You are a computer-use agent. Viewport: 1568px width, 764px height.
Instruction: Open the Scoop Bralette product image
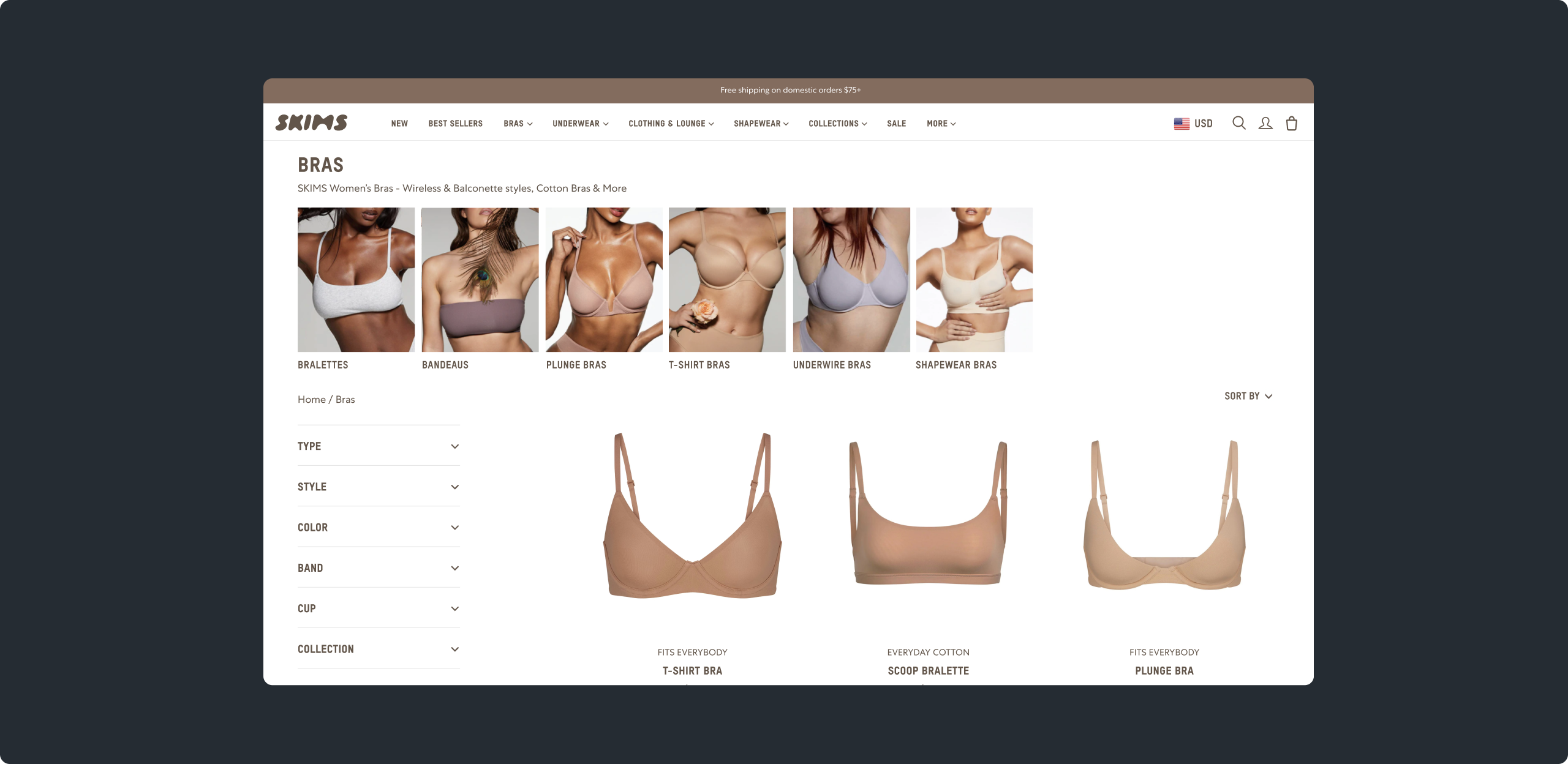pos(929,512)
